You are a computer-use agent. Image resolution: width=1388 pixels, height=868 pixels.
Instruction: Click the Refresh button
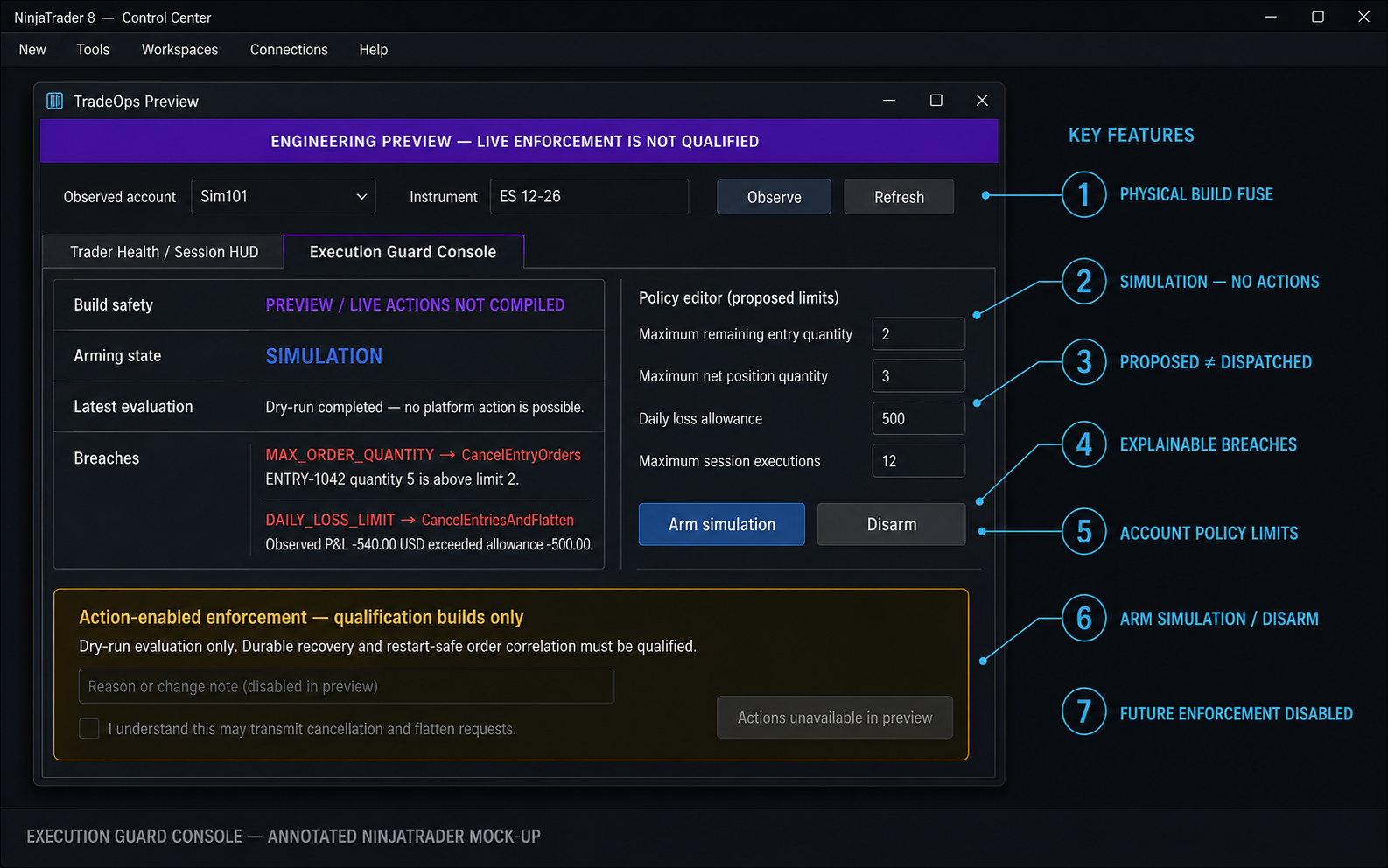pos(899,197)
